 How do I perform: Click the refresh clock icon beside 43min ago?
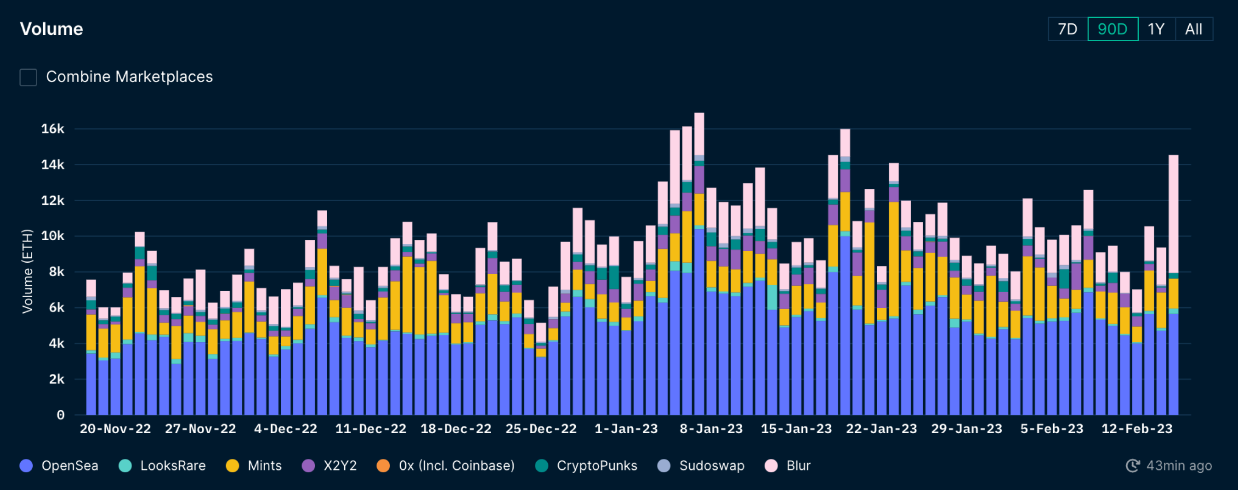pyautogui.click(x=1133, y=466)
